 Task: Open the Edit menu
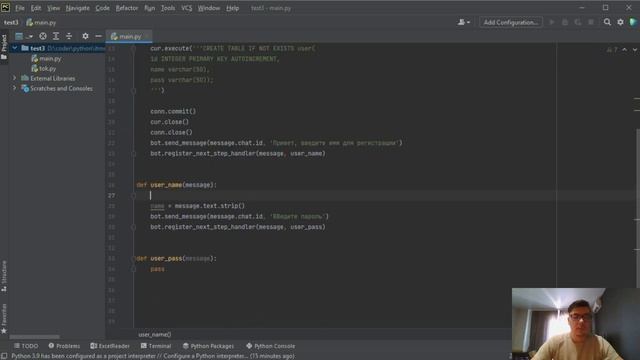tap(36, 8)
